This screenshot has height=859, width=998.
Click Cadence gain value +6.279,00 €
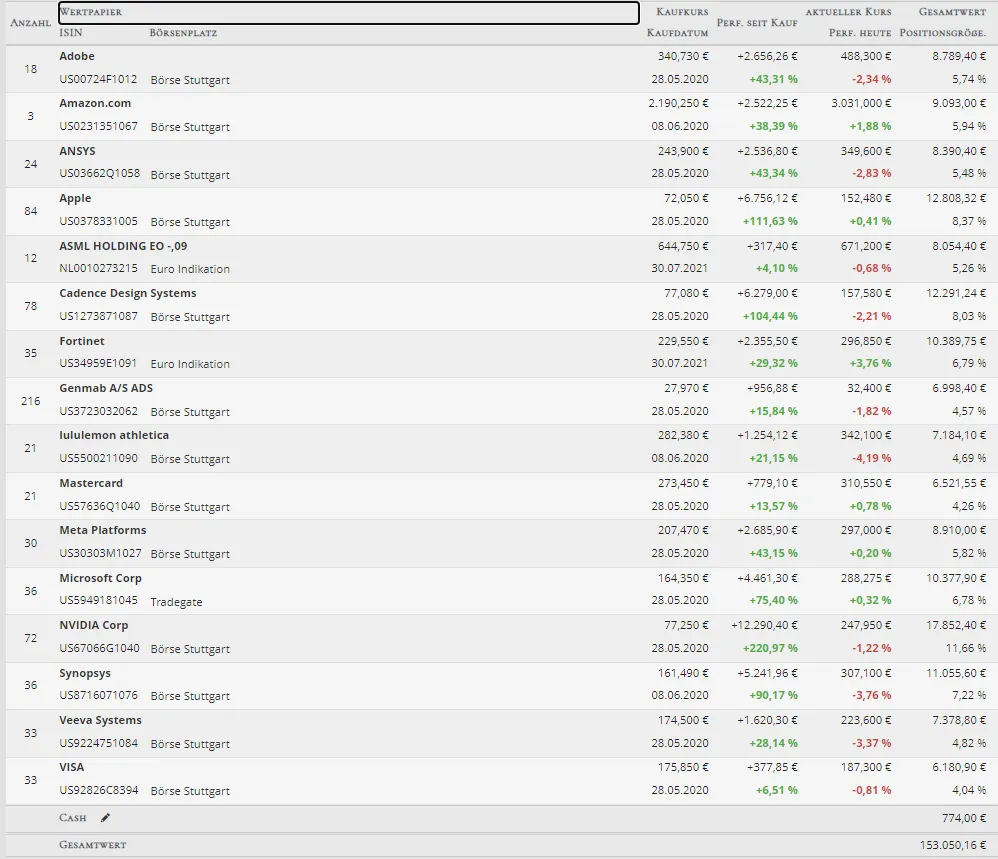(x=767, y=293)
